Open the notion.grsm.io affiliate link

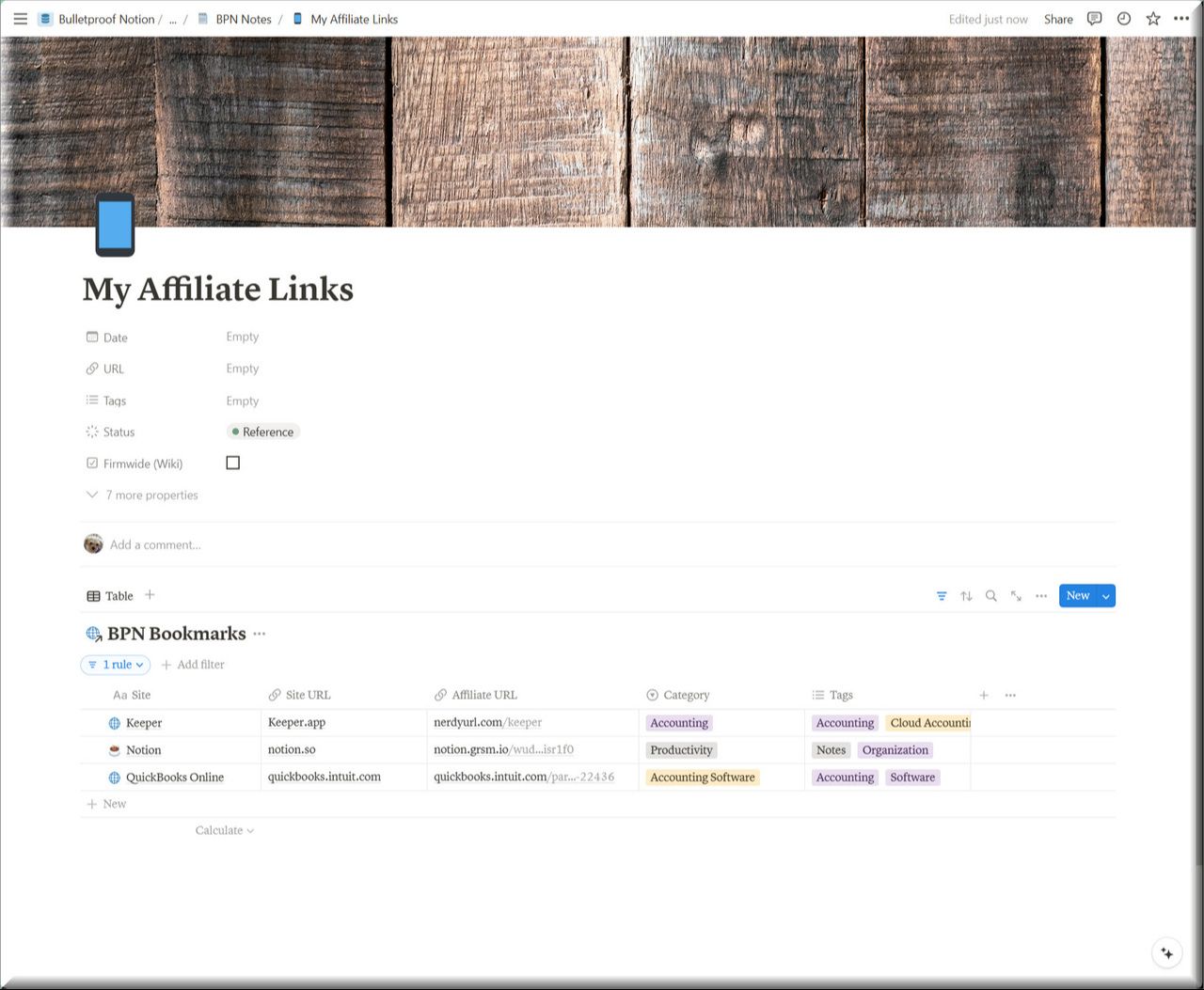click(503, 750)
